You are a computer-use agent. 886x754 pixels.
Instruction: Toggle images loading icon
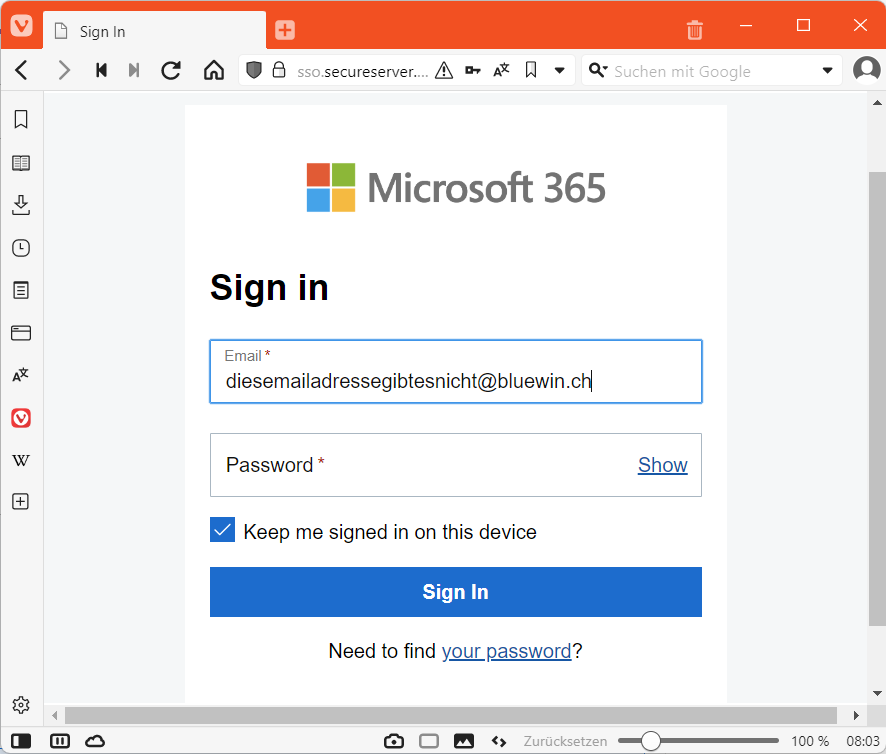click(464, 741)
